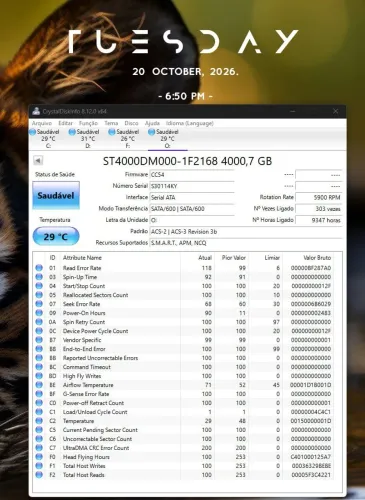Click the Limiar column header
Screen dimensions: 365x500
tap(272, 258)
